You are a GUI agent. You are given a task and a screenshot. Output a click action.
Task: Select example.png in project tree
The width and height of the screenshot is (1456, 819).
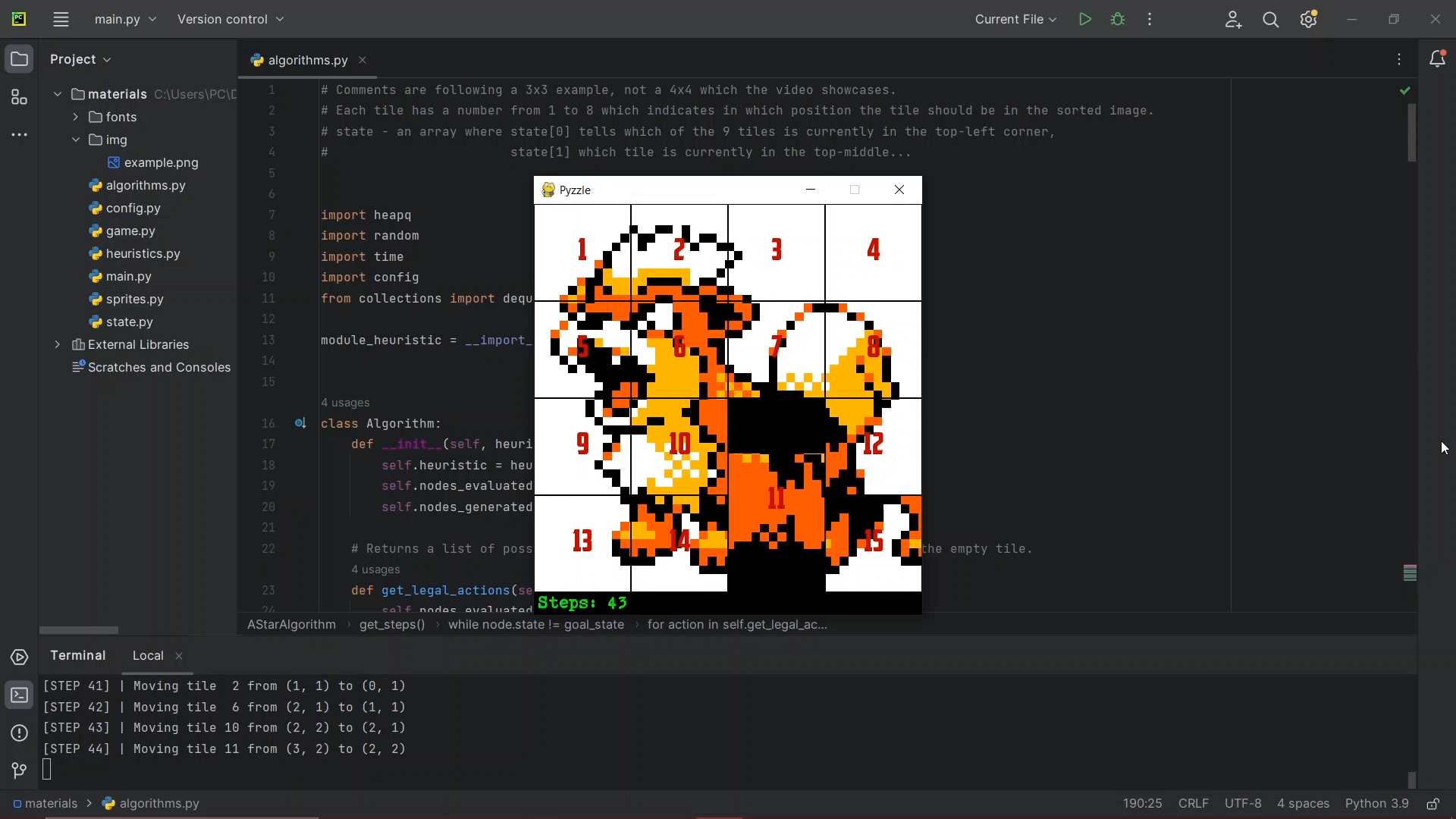pyautogui.click(x=153, y=163)
